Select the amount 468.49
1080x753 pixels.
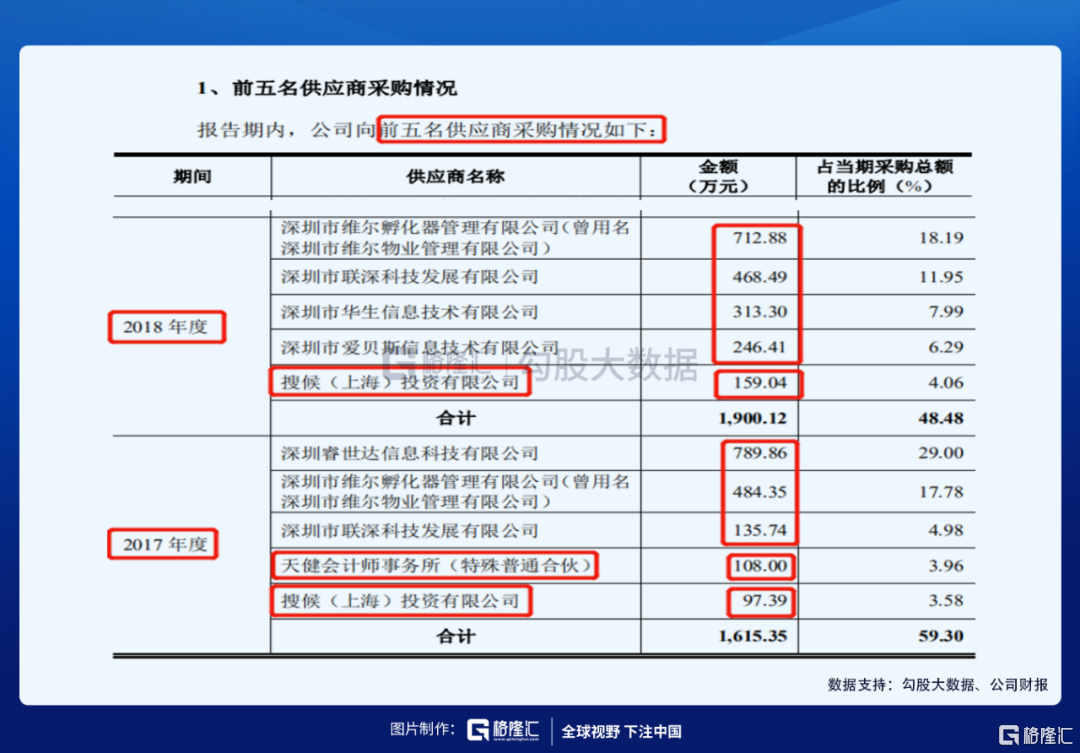tap(760, 277)
